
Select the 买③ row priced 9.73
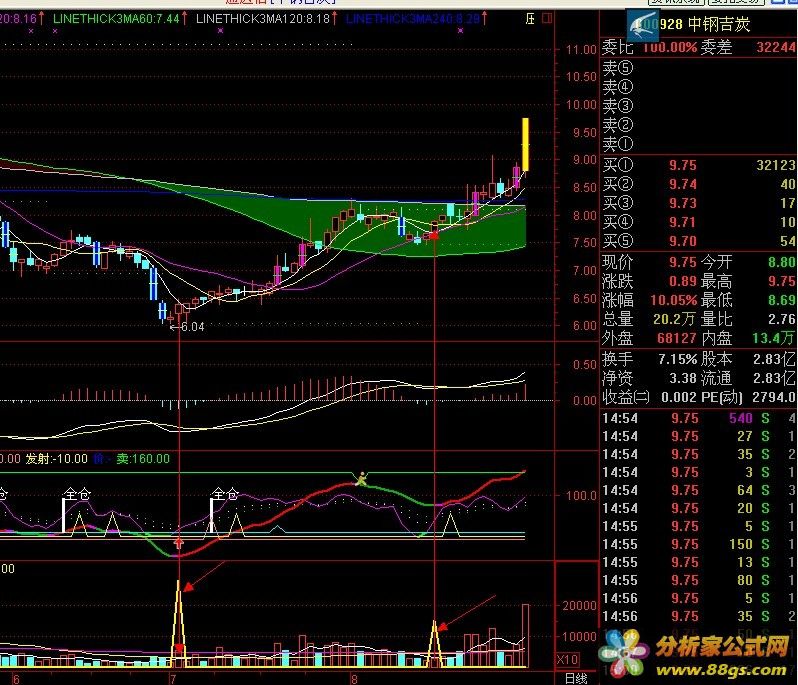click(699, 203)
